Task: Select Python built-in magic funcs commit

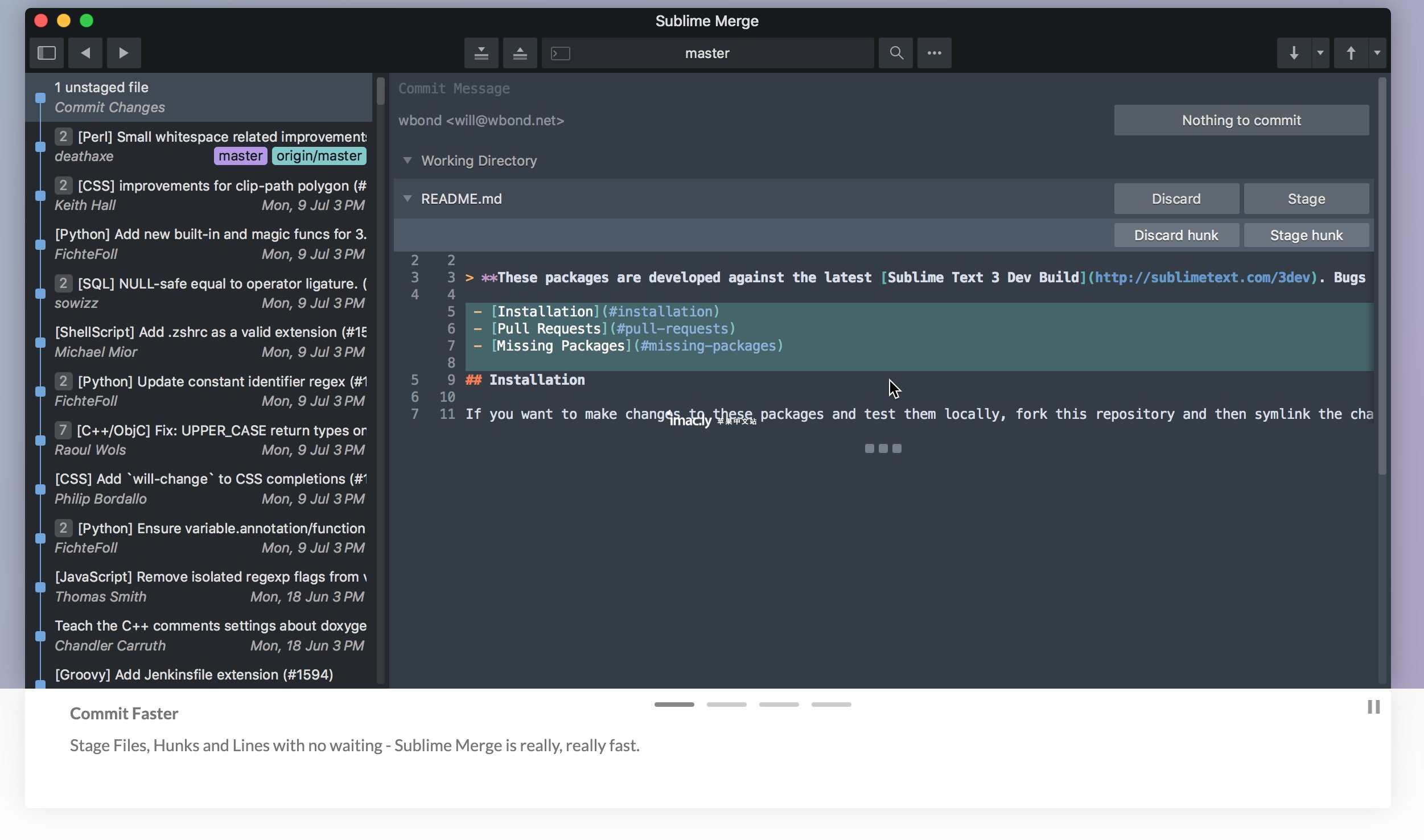Action: tap(199, 244)
